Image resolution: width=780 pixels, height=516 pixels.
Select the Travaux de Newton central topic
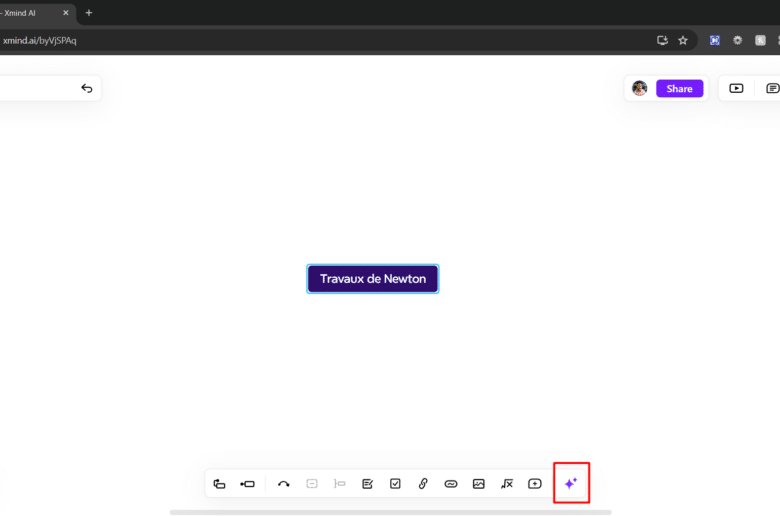point(372,279)
